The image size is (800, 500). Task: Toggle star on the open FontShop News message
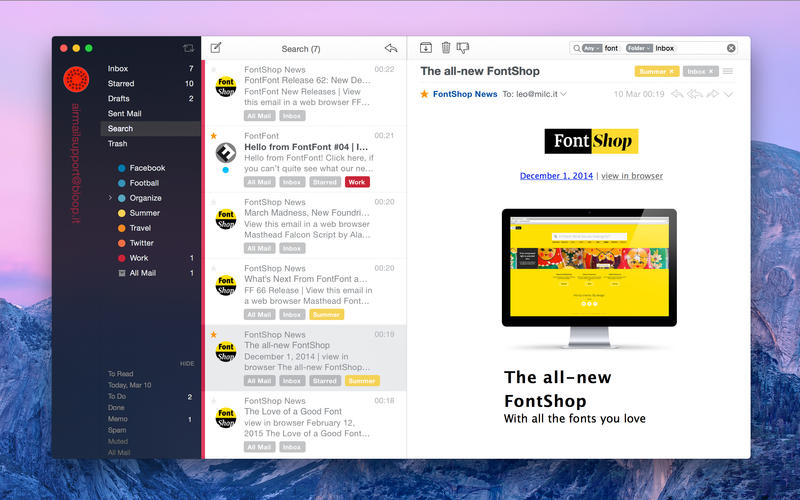[425, 94]
